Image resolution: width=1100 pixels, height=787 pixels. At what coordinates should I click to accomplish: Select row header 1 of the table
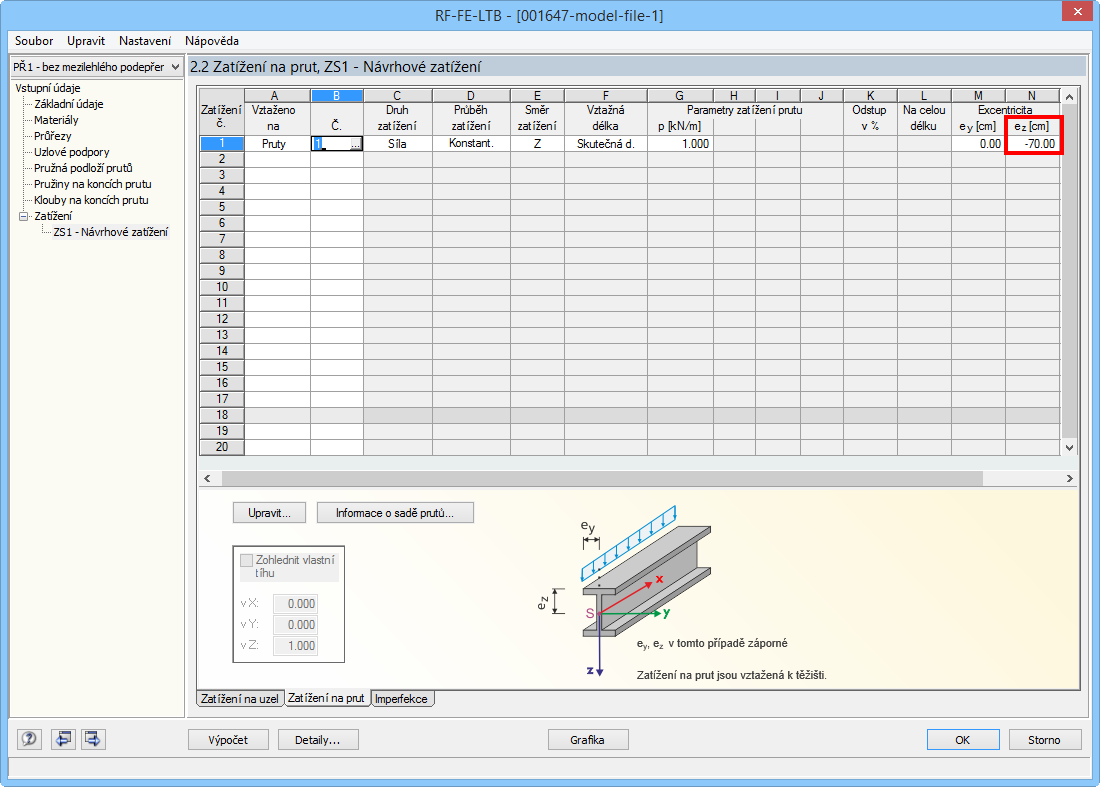(x=222, y=144)
